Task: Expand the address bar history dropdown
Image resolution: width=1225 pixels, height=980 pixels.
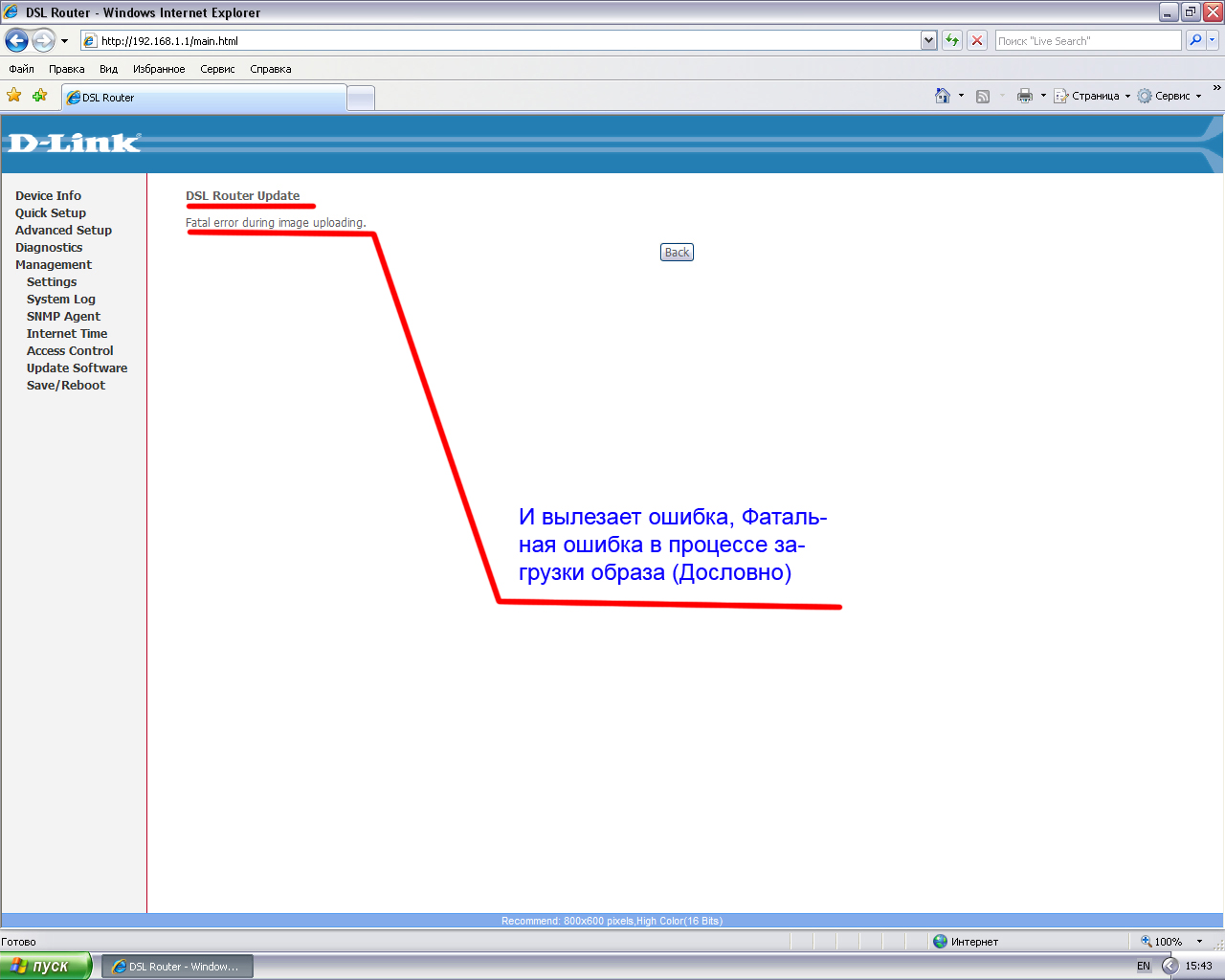Action: 928,40
